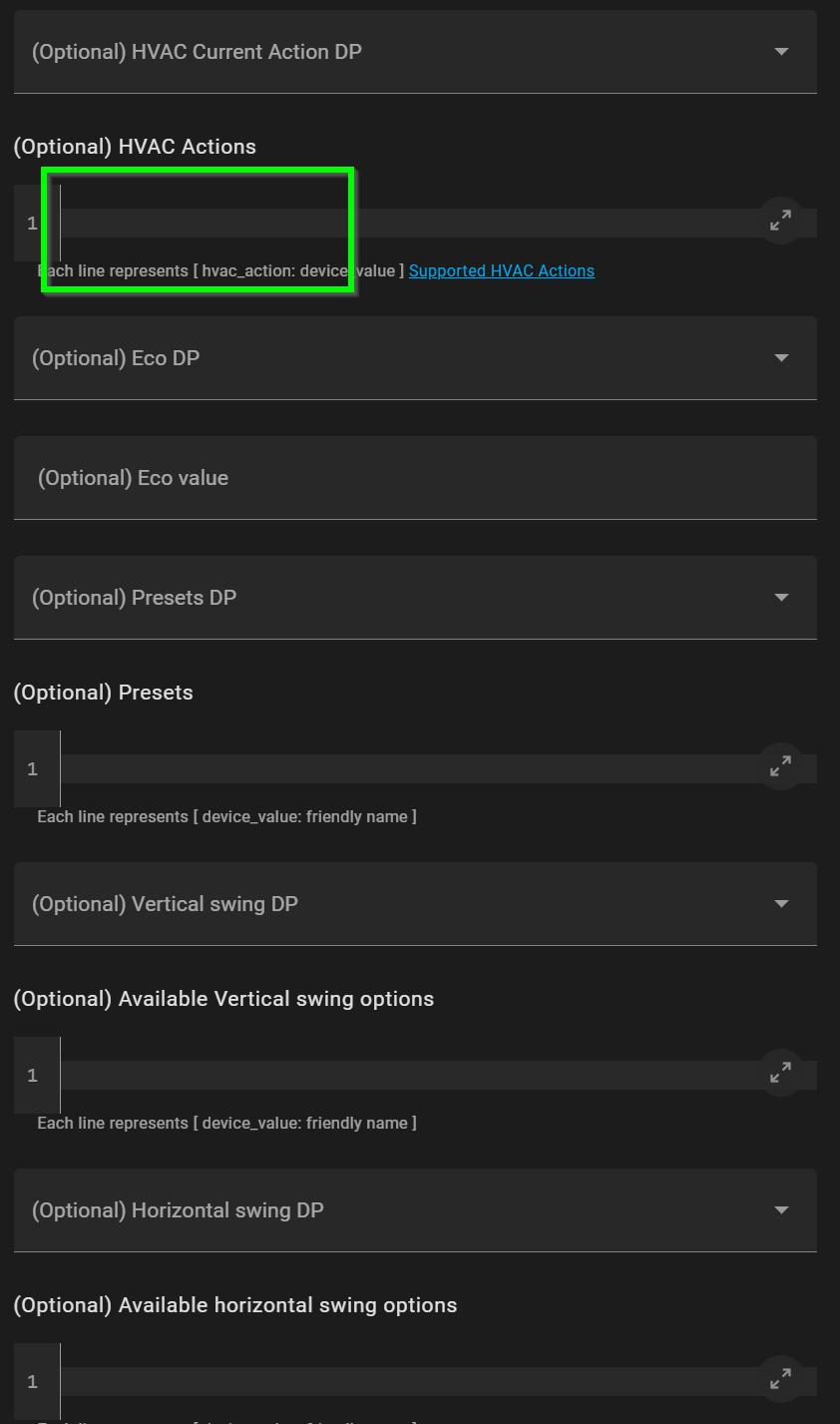840x1424 pixels.
Task: Open the Horizontal swing DP dropdown
Action: coord(415,1210)
